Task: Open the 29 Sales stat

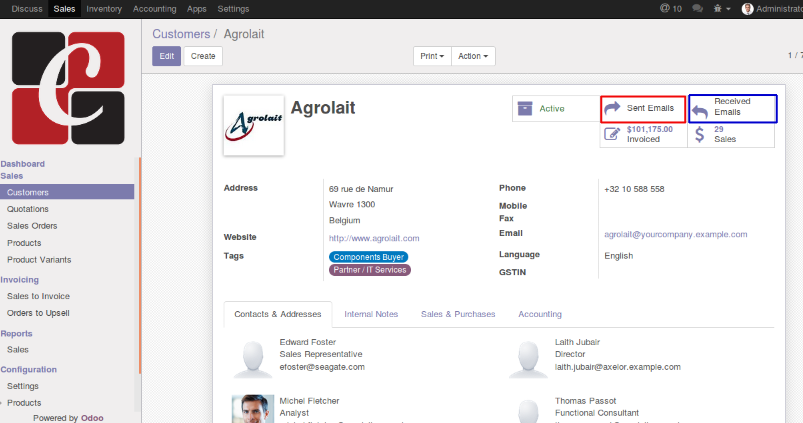Action: [731, 134]
